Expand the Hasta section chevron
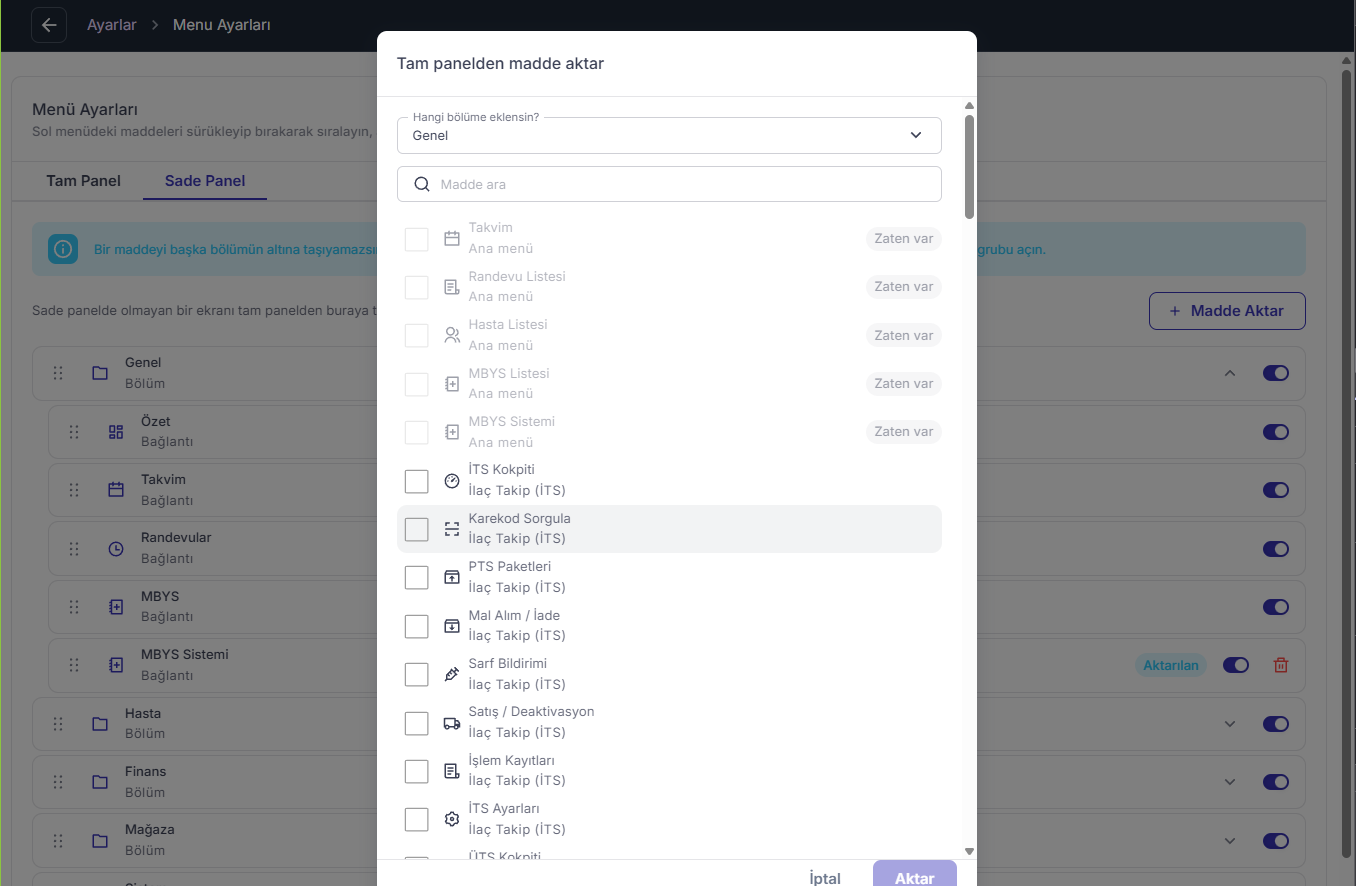This screenshot has width=1356, height=886. (x=1230, y=724)
